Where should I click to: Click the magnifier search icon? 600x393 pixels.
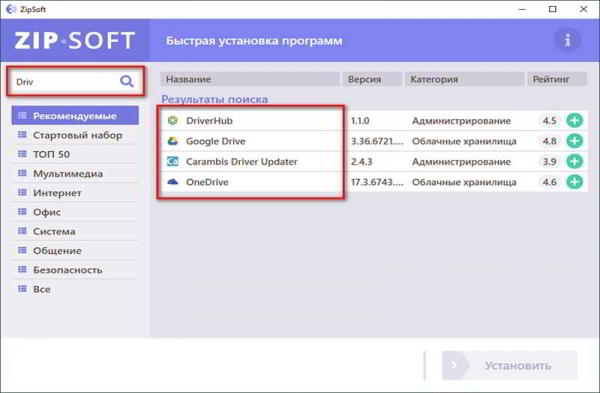click(127, 81)
